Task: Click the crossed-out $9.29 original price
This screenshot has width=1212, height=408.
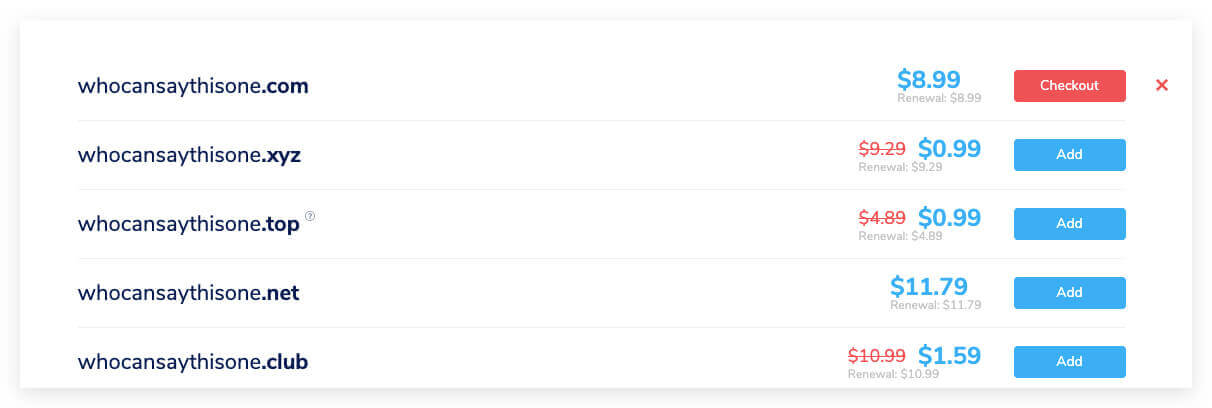Action: 882,149
